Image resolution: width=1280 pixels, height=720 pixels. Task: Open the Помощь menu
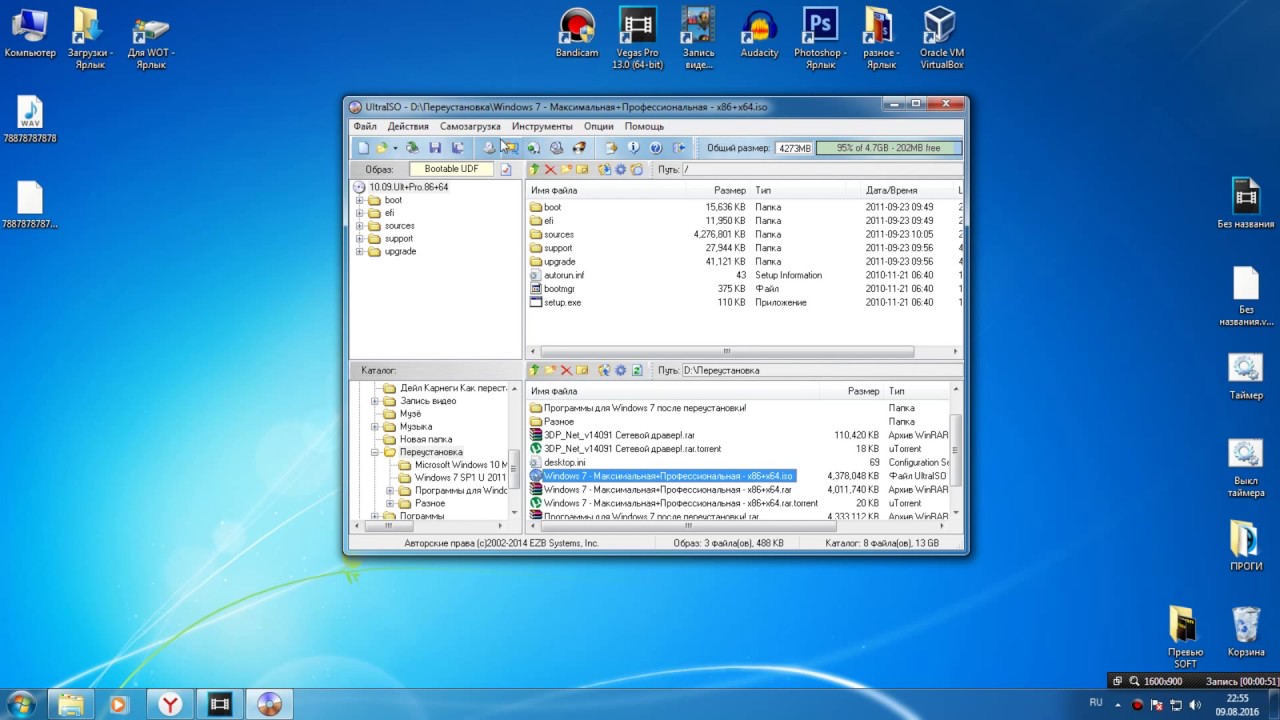coord(644,127)
